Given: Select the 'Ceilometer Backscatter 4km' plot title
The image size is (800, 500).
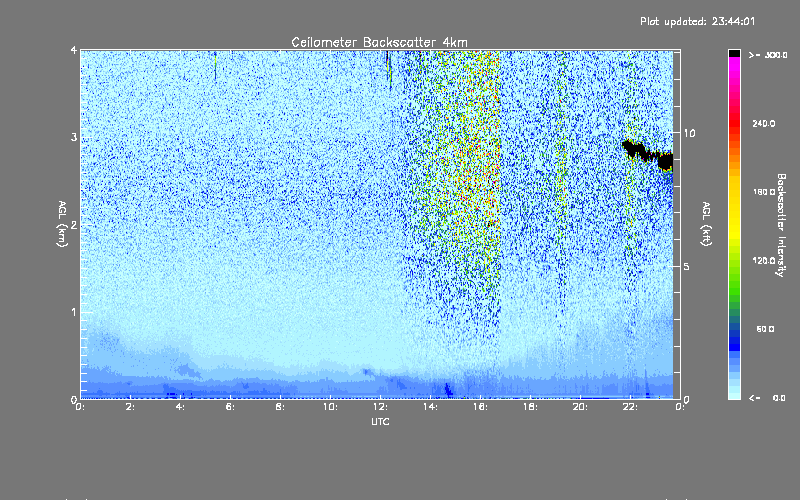Looking at the screenshot, I should pyautogui.click(x=379, y=42).
